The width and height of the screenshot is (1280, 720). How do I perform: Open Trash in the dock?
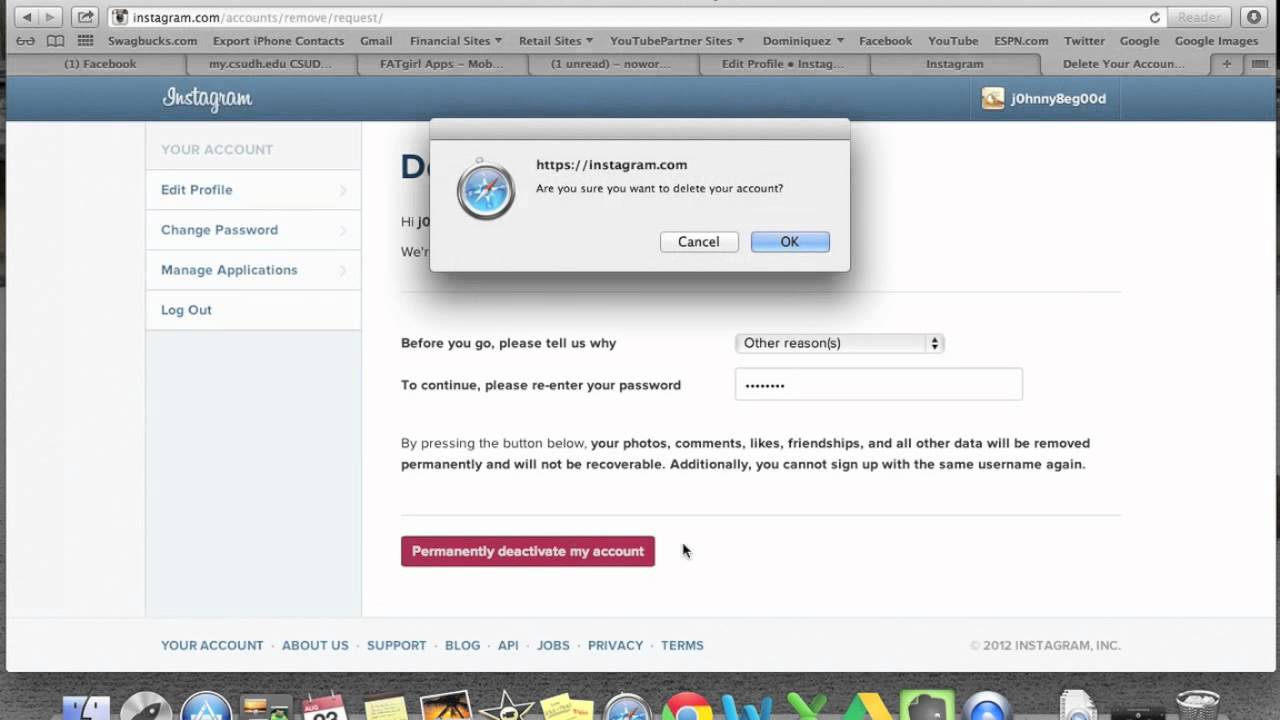[1197, 705]
